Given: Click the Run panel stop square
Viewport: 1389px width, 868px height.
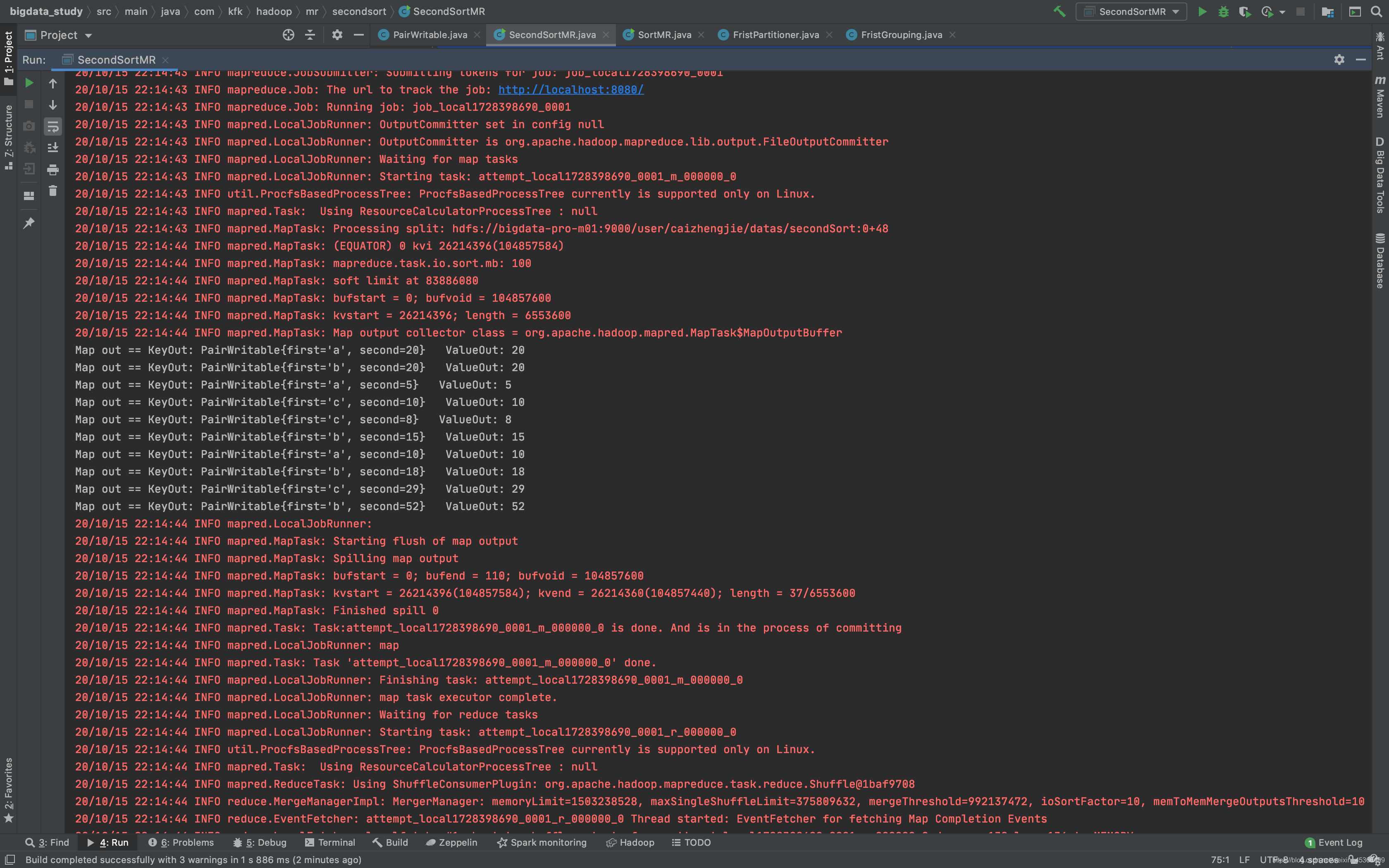Looking at the screenshot, I should click(29, 105).
